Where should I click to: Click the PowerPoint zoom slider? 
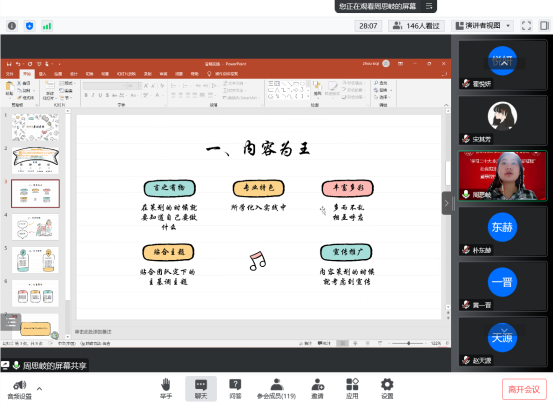(x=409, y=343)
